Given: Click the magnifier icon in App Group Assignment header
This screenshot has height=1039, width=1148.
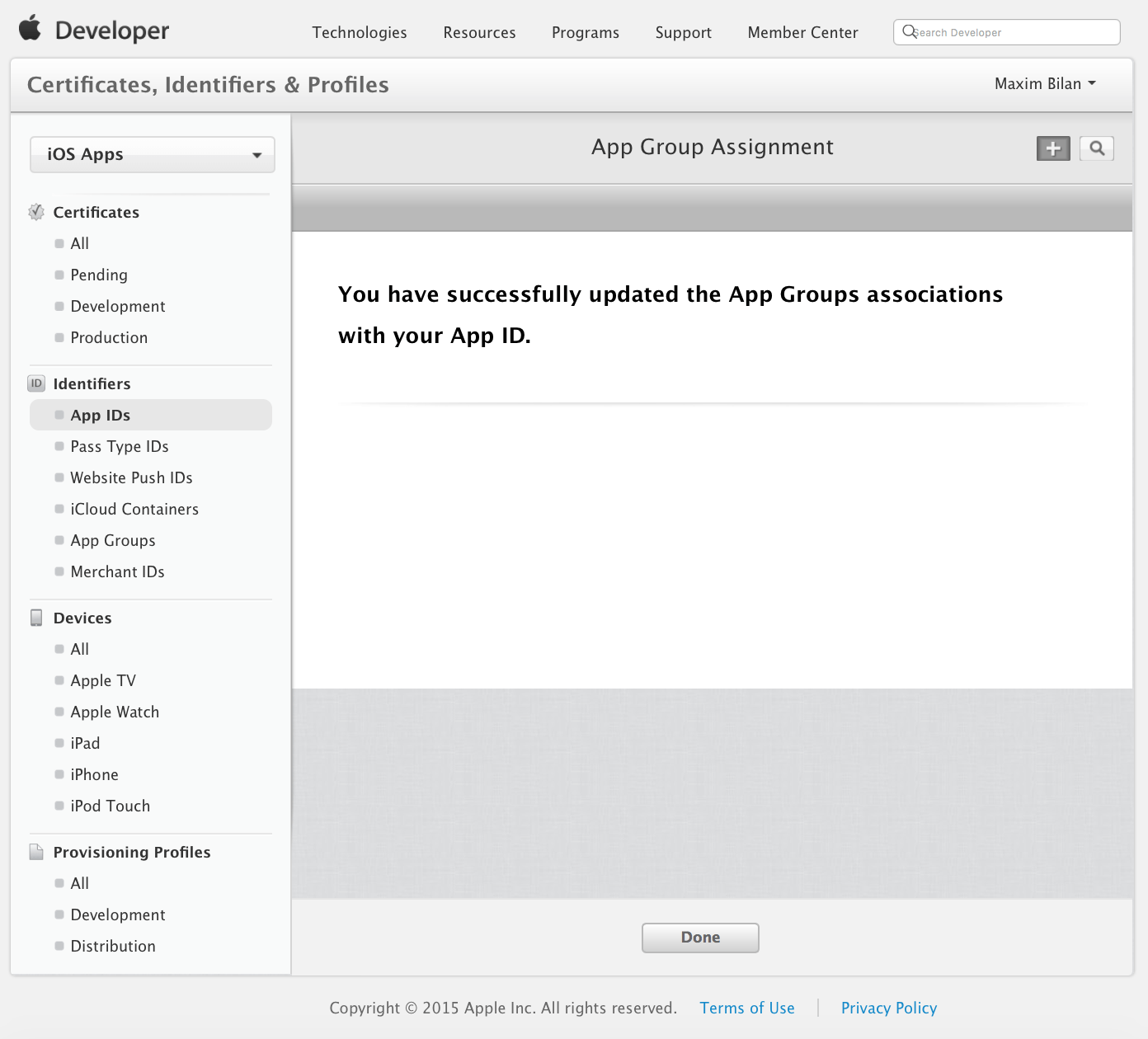Looking at the screenshot, I should tap(1097, 148).
